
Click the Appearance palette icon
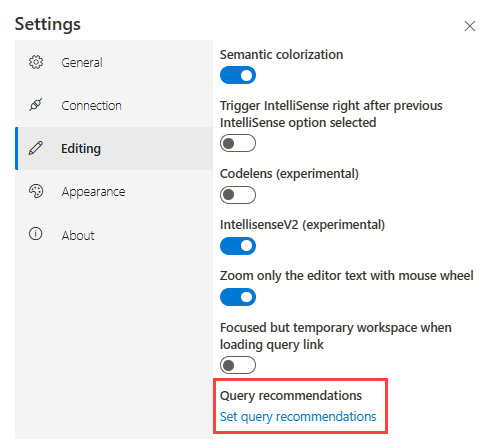[36, 191]
